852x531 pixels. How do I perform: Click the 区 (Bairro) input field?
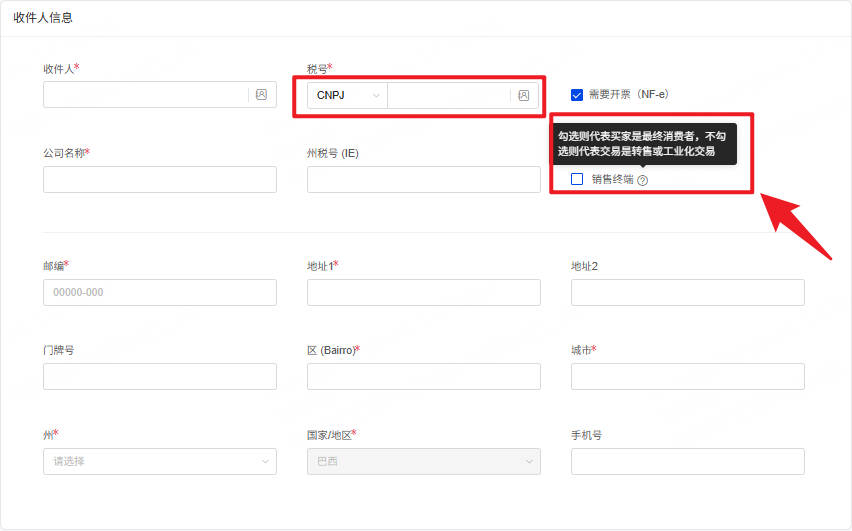pos(424,377)
